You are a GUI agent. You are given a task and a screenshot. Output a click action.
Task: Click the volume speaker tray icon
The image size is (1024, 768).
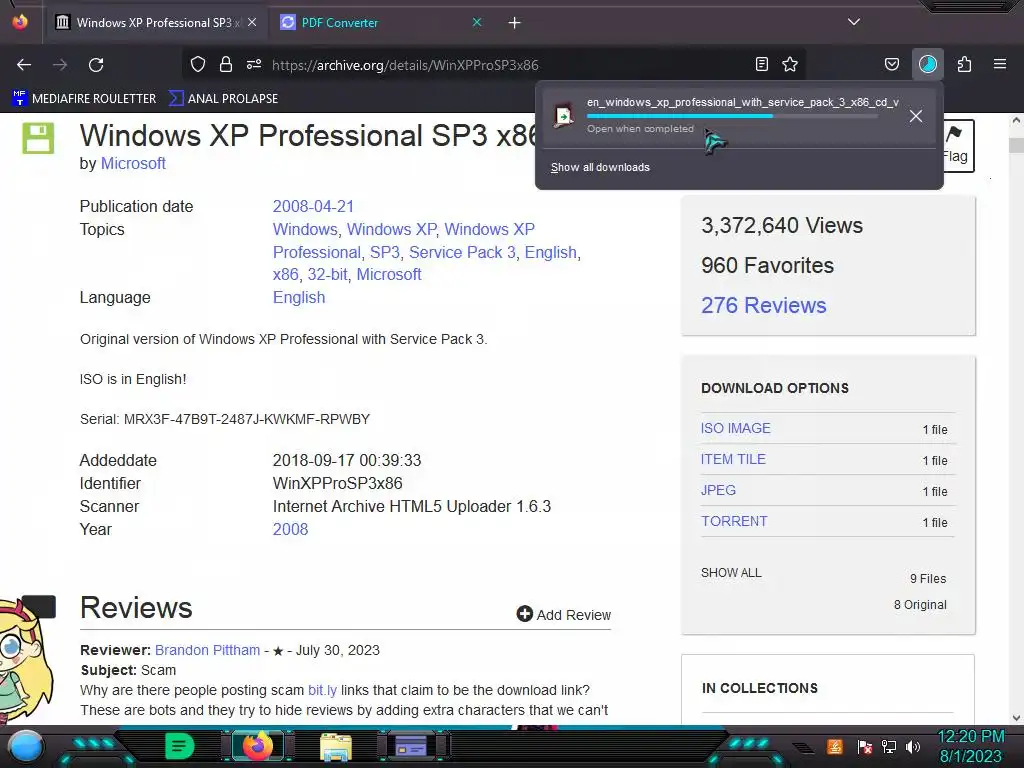pyautogui.click(x=913, y=746)
